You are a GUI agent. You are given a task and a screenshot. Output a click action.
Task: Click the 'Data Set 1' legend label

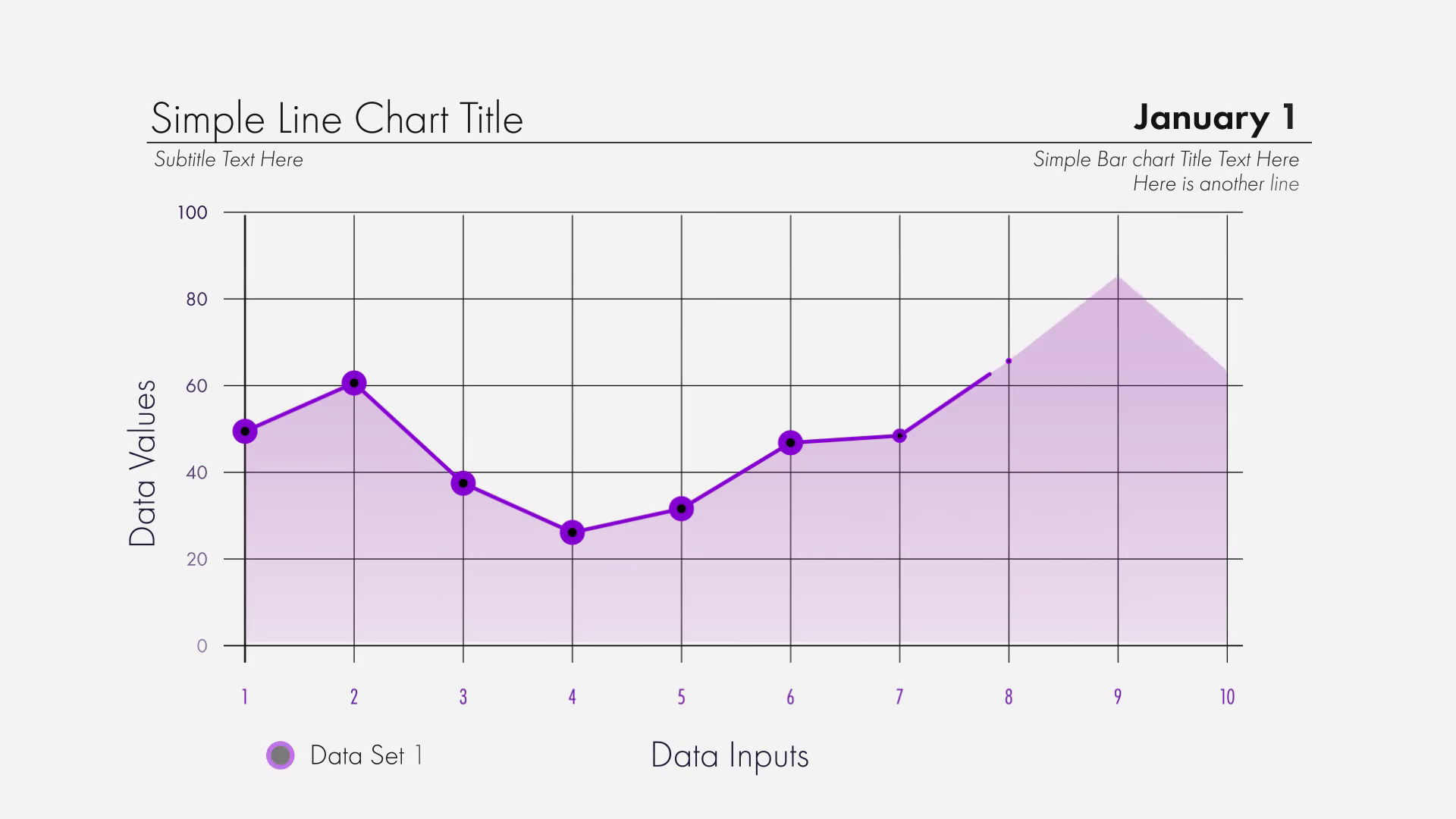(x=366, y=755)
